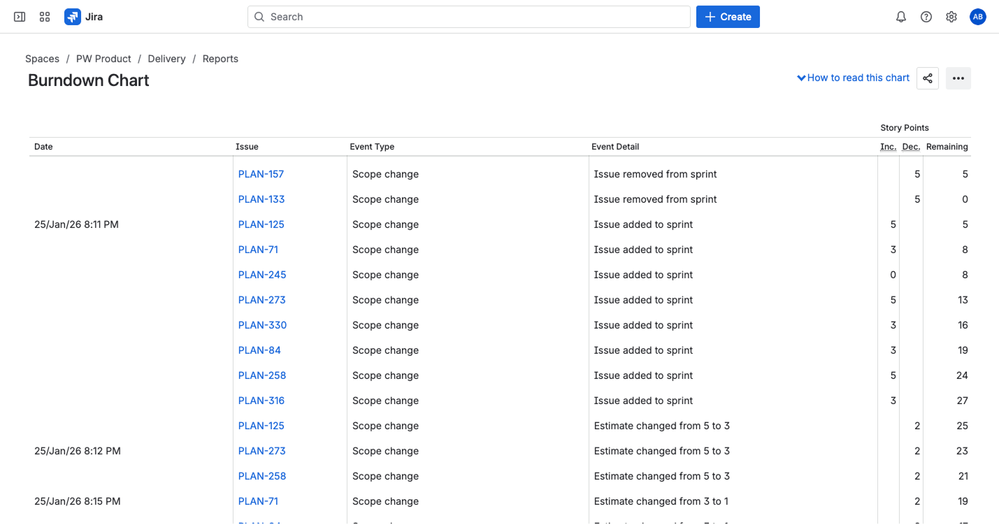Open the Delivery breadcrumb
Viewport: 999px width, 525px height.
coord(166,59)
